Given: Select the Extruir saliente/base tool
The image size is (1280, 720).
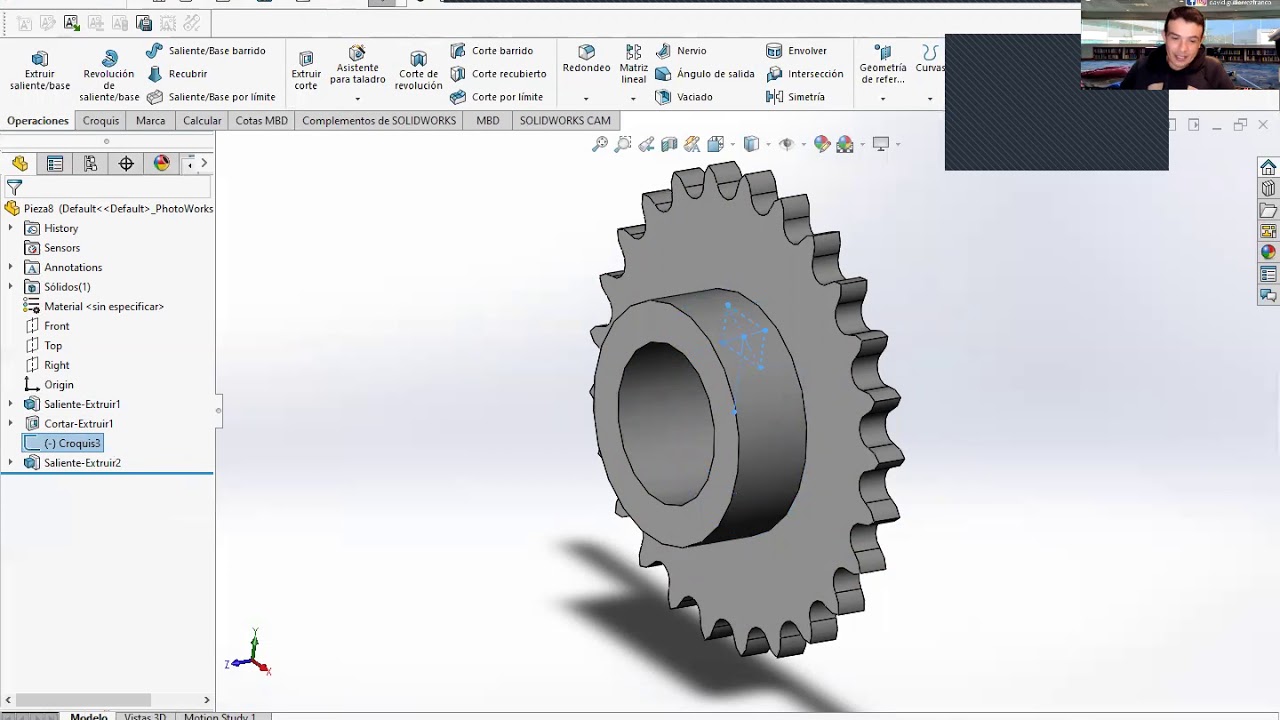Looking at the screenshot, I should point(40,71).
